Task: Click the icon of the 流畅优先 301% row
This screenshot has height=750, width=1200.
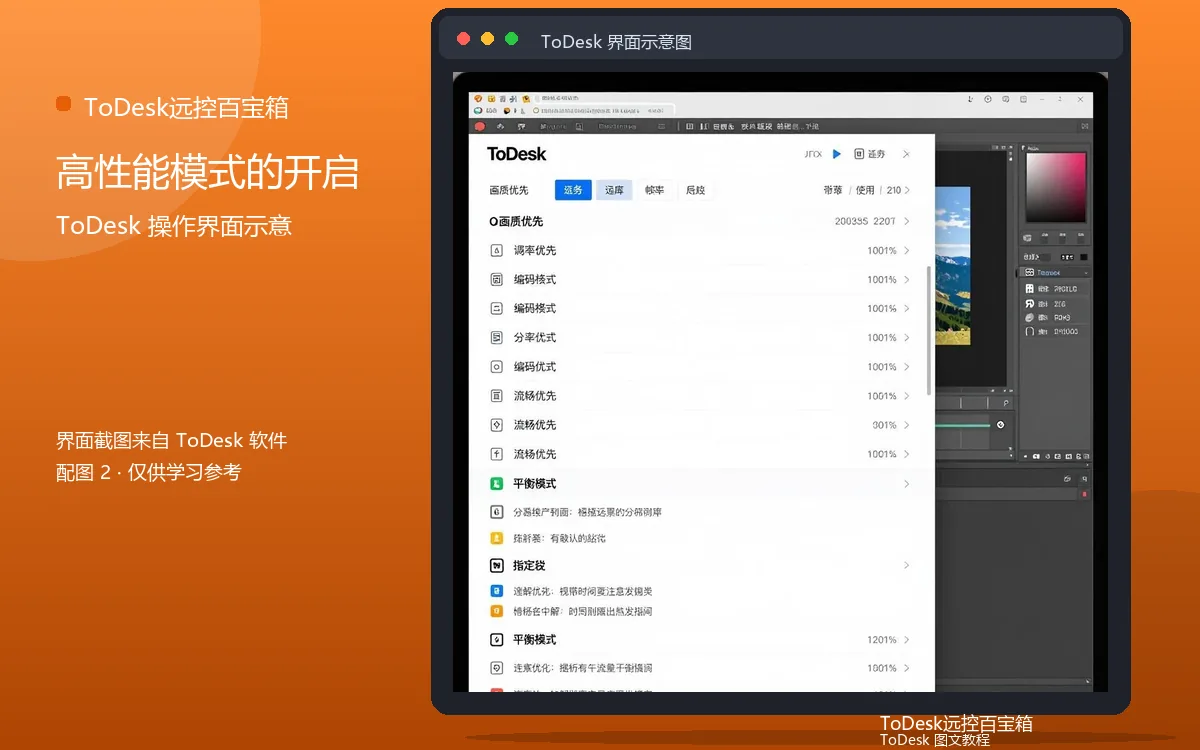Action: click(x=496, y=425)
